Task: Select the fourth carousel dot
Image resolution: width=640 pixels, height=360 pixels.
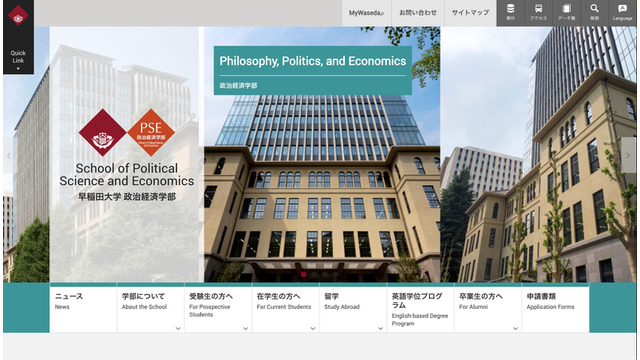Action: coord(336,274)
